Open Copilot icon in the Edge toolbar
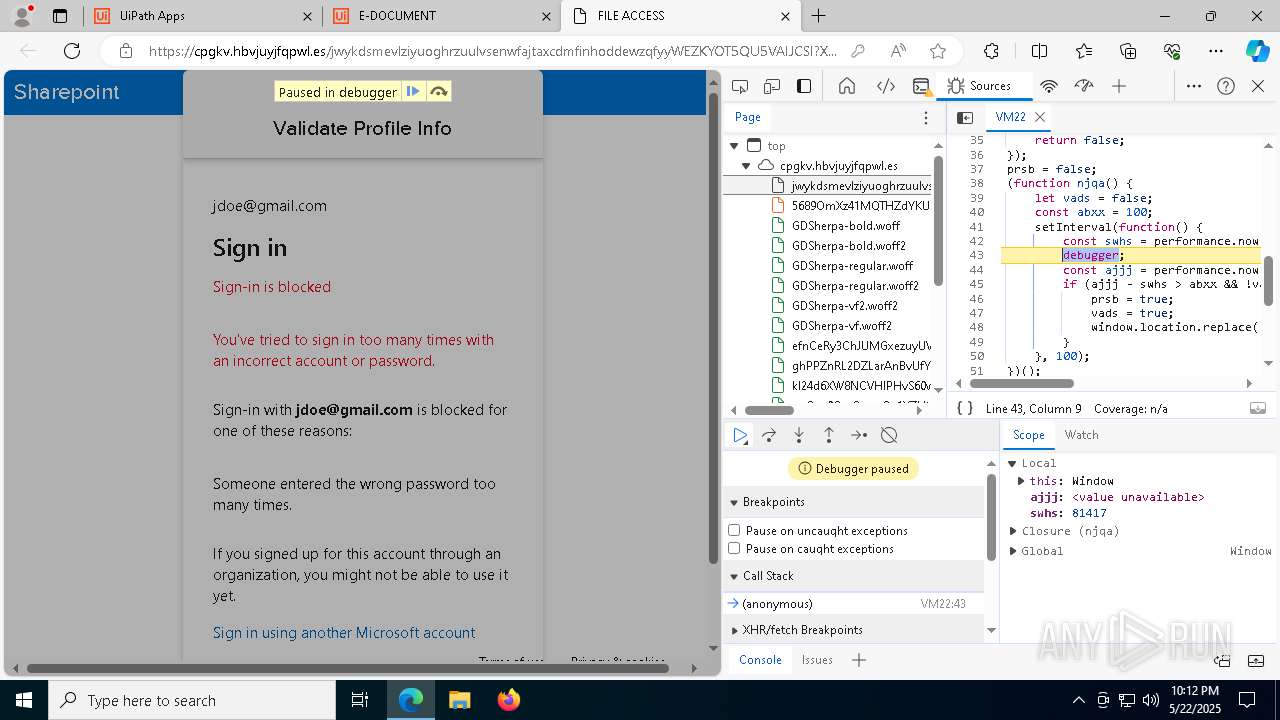Screen dimensions: 1280x720 click(1257, 51)
